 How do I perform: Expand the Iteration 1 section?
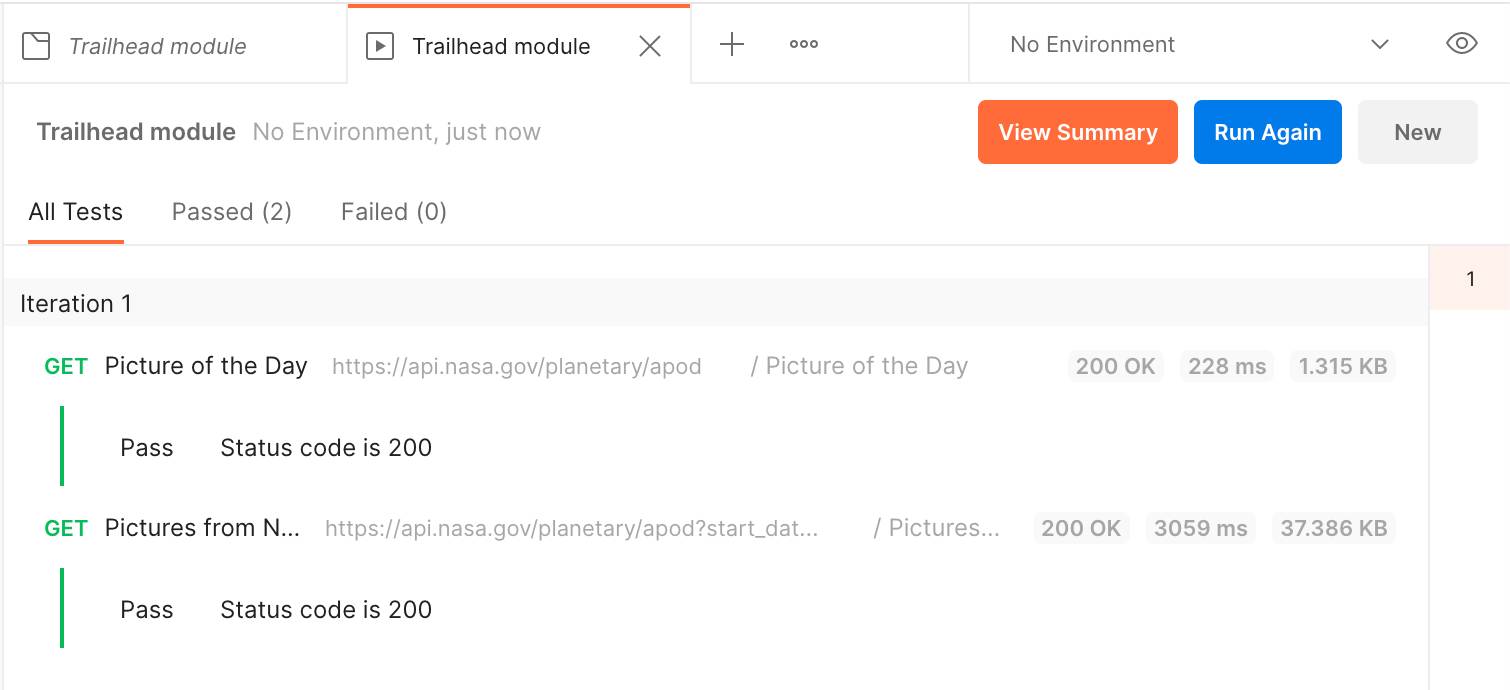click(x=75, y=303)
